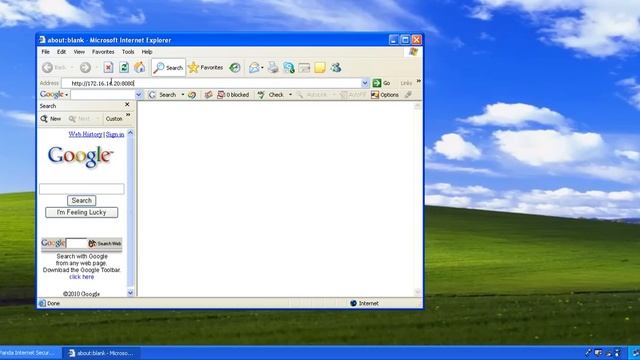Click the Refresh page icon
The image size is (640, 360).
[124, 67]
